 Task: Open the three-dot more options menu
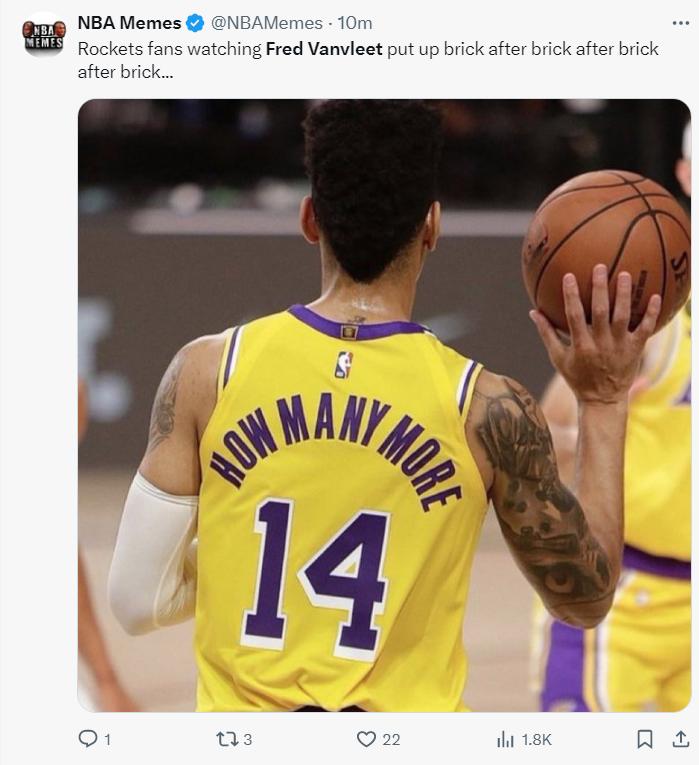pos(680,23)
